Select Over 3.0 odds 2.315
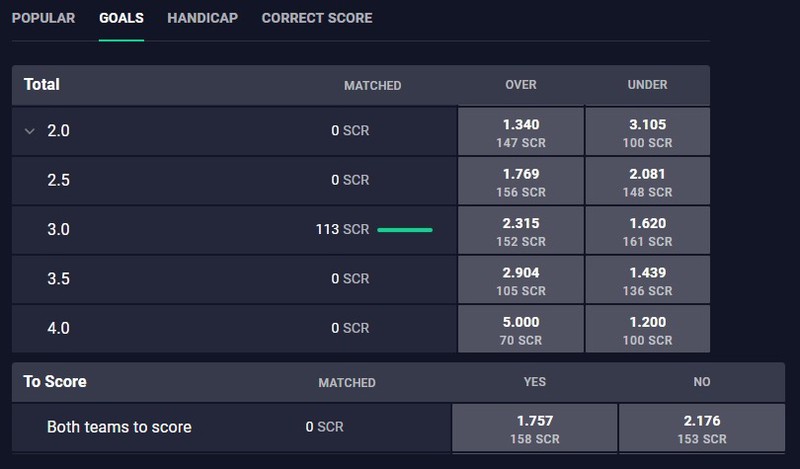 coord(520,230)
